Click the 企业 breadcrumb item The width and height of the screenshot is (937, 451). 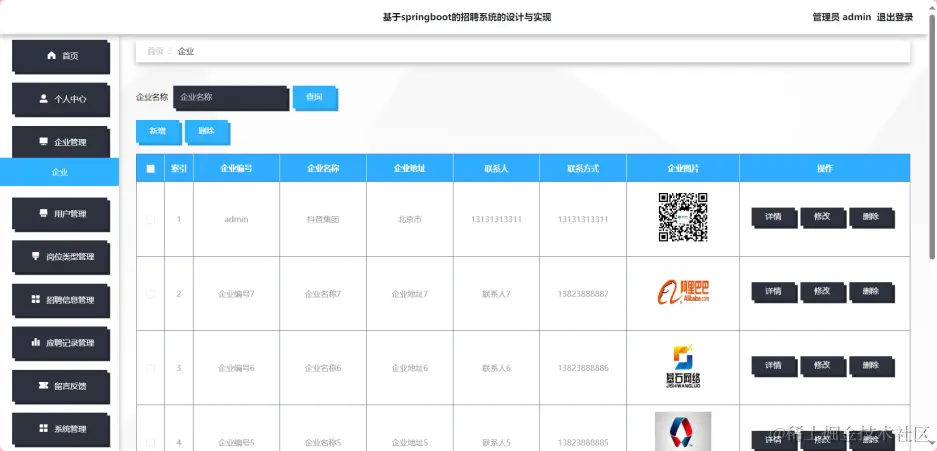coord(186,51)
